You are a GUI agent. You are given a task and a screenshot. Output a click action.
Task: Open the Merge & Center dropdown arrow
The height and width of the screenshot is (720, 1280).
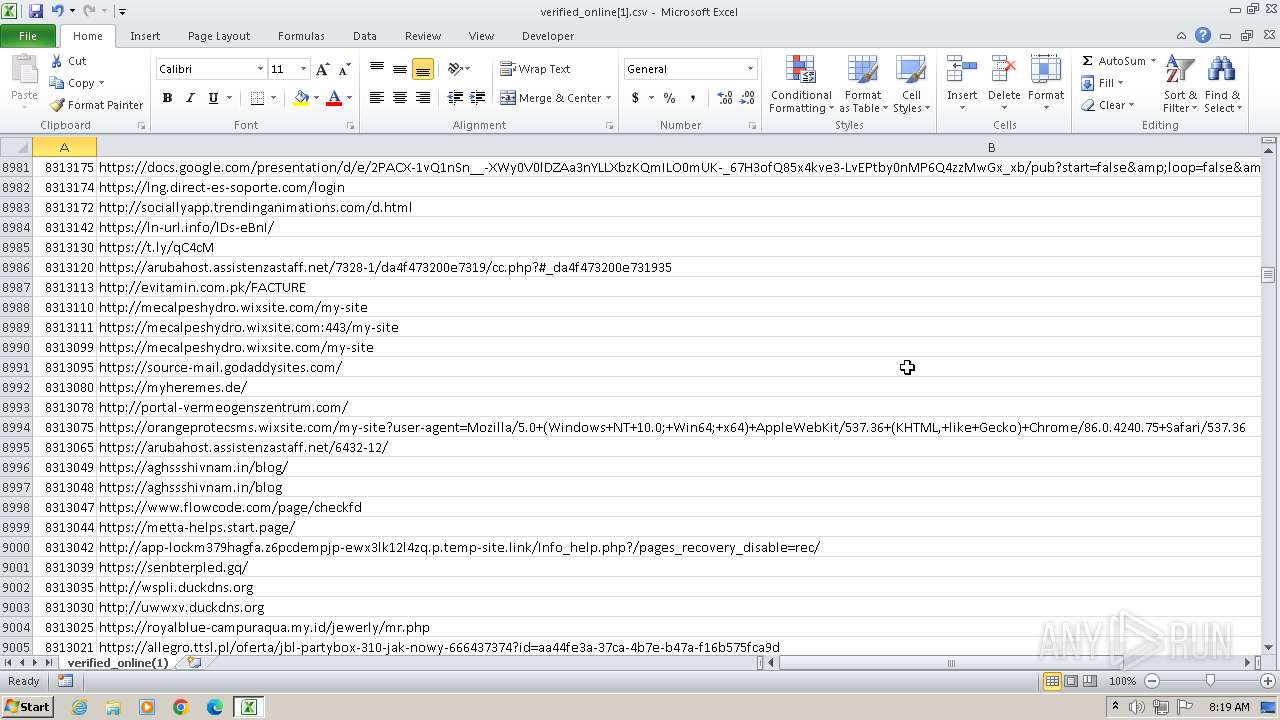click(609, 98)
